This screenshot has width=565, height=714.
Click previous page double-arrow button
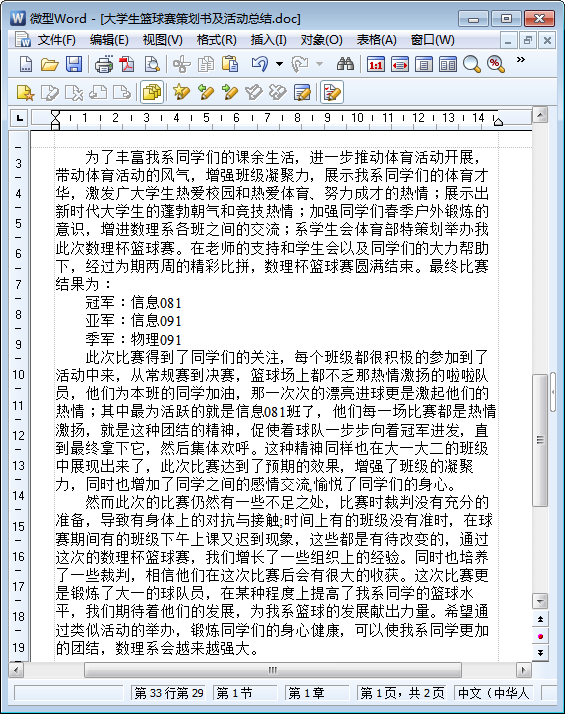tap(540, 619)
